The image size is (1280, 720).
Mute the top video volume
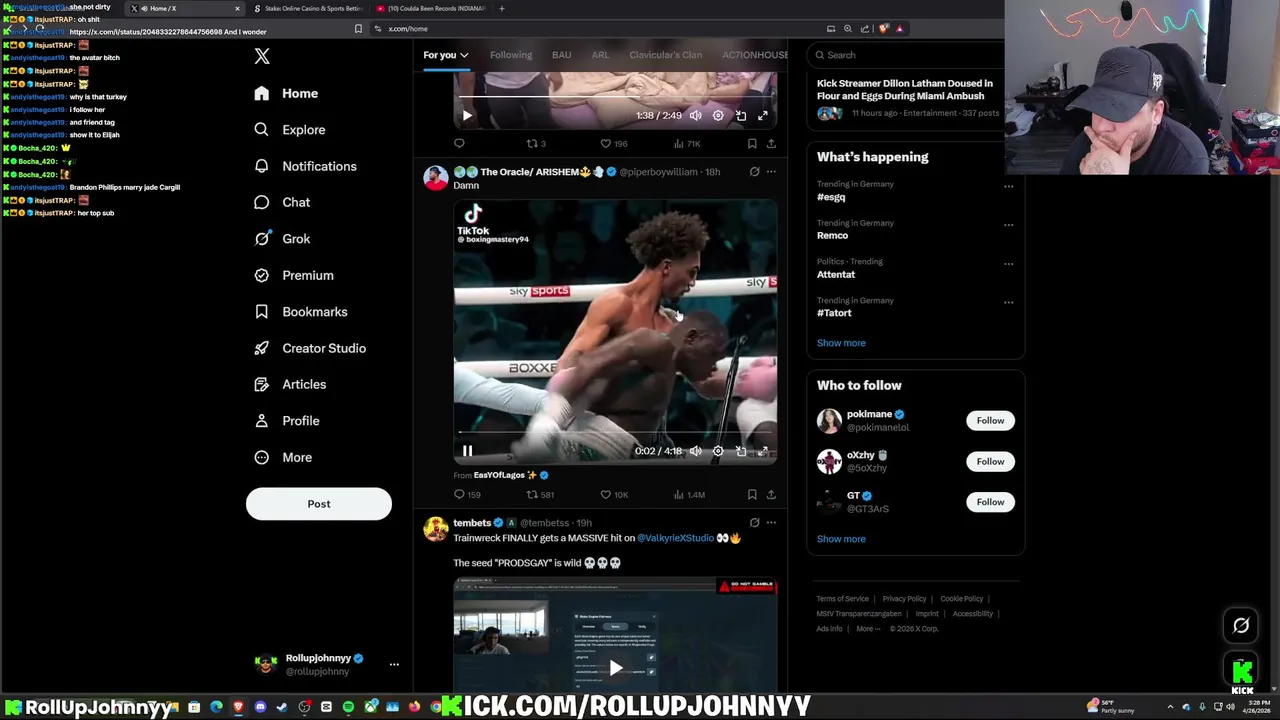[x=695, y=116]
